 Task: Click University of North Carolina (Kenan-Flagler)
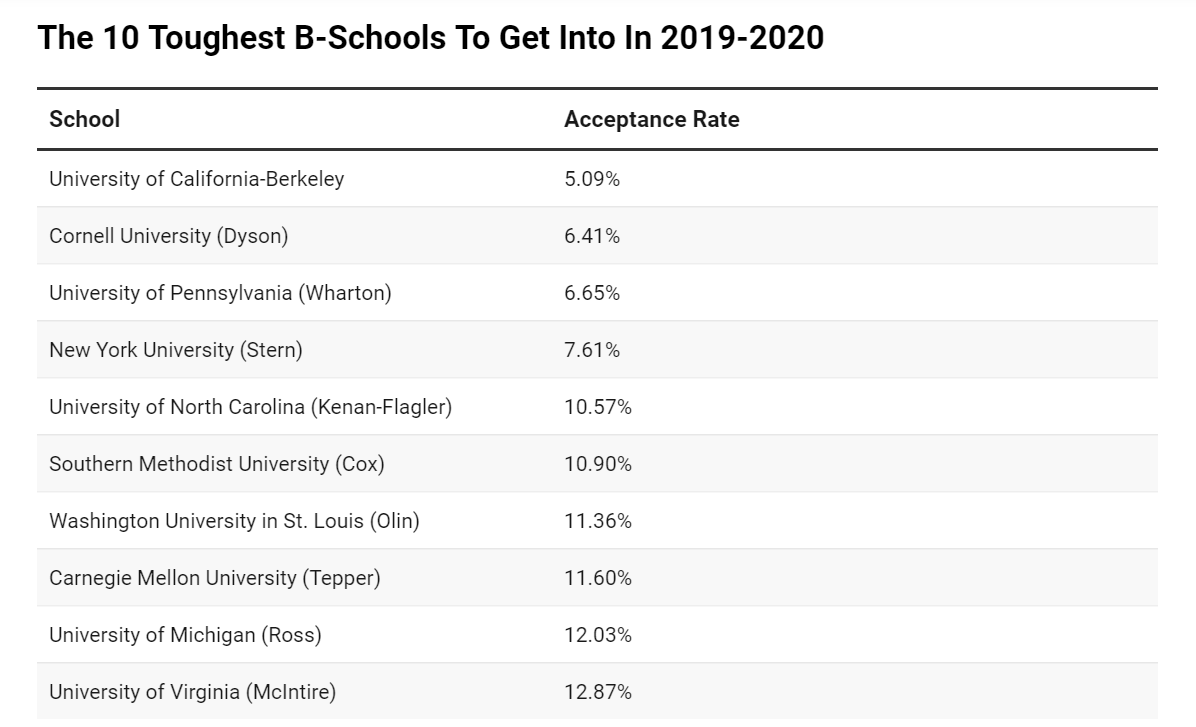(x=250, y=407)
